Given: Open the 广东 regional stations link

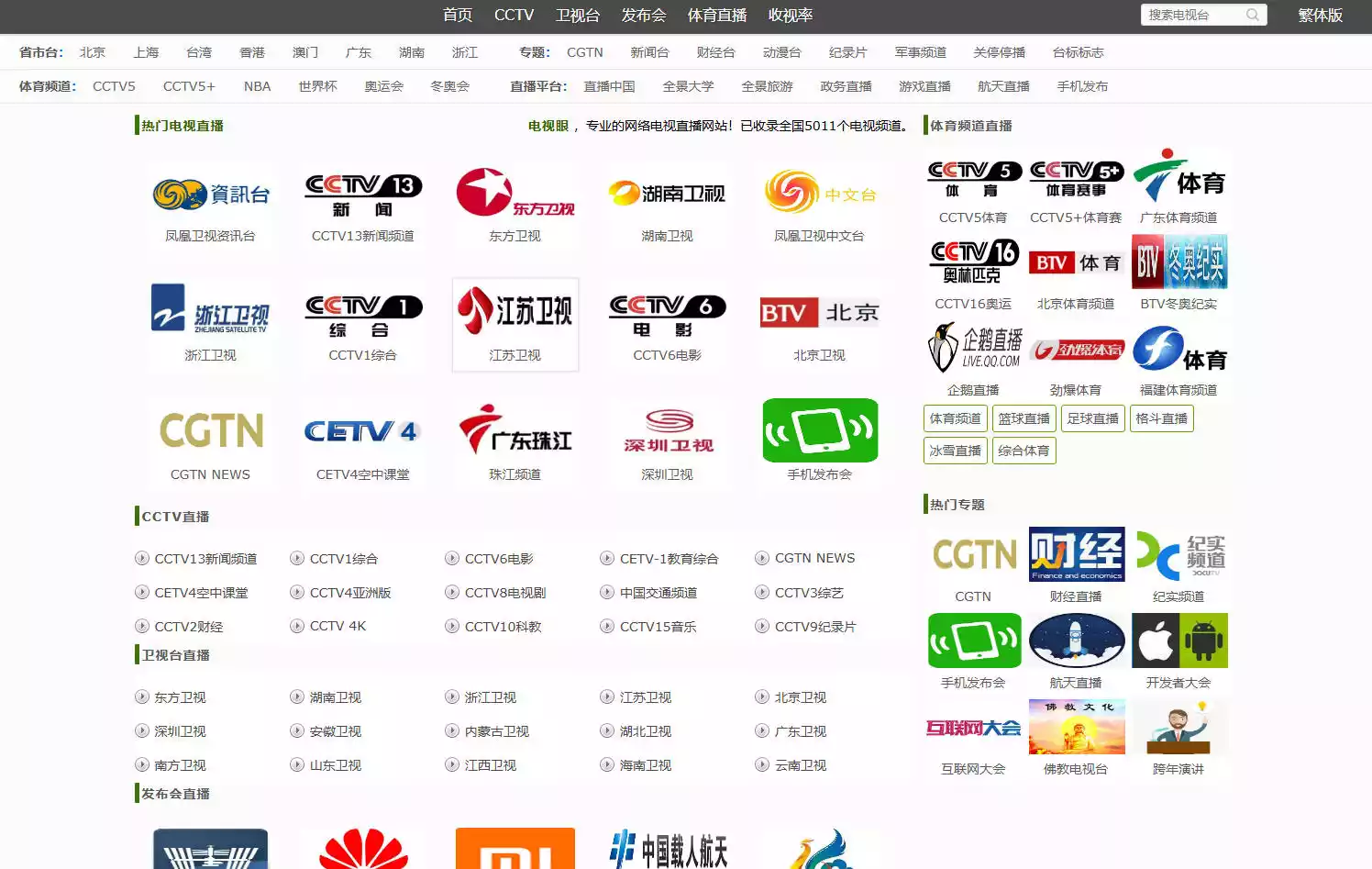Looking at the screenshot, I should [x=359, y=52].
